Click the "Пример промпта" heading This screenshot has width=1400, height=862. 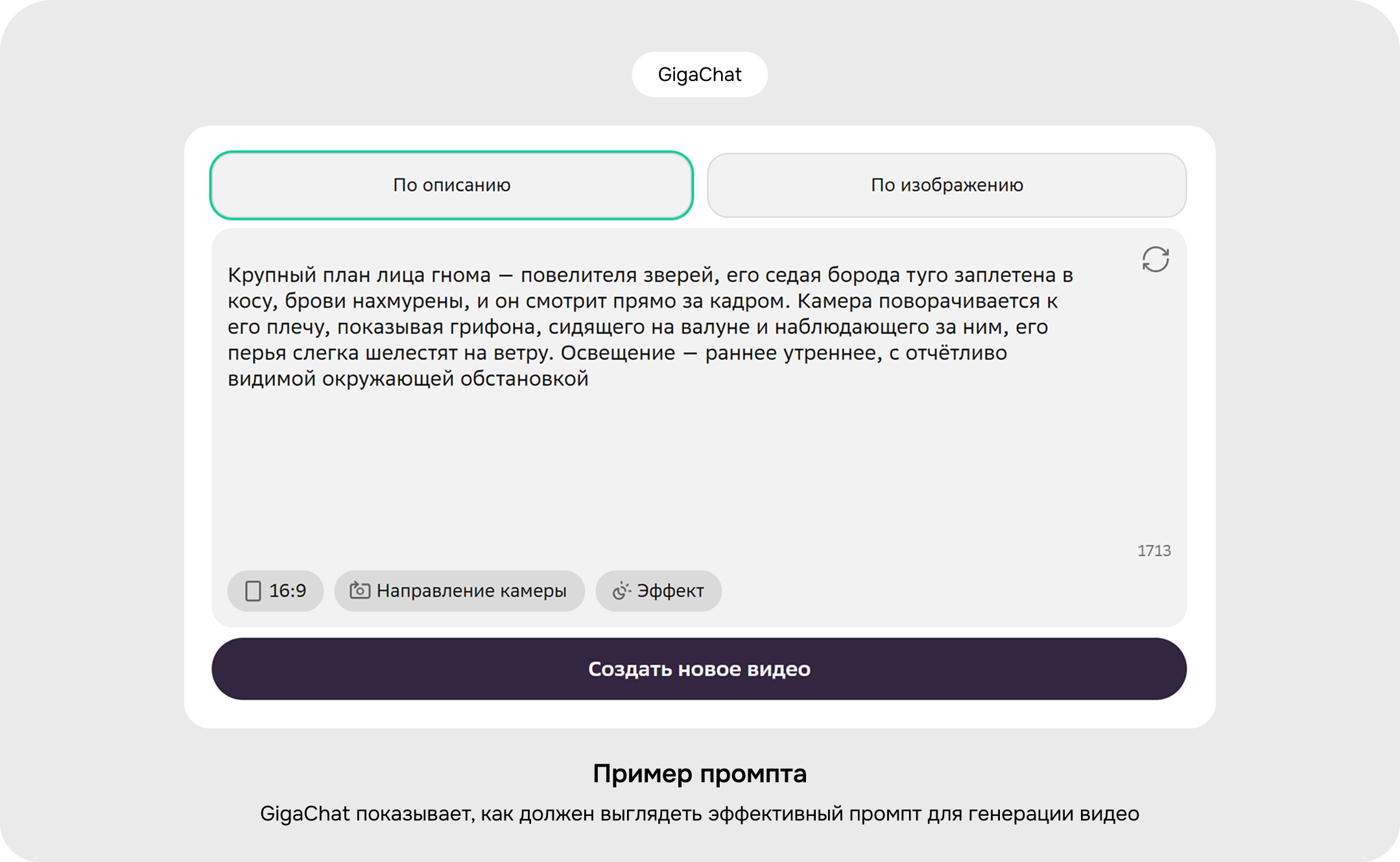[x=700, y=773]
